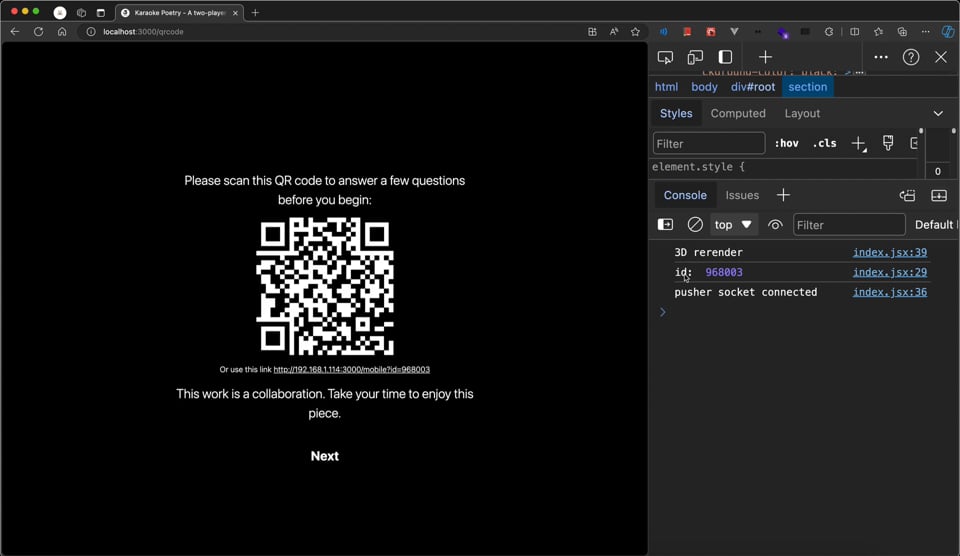Create a live expression with eye icon
This screenshot has height=556, width=960.
pos(775,225)
